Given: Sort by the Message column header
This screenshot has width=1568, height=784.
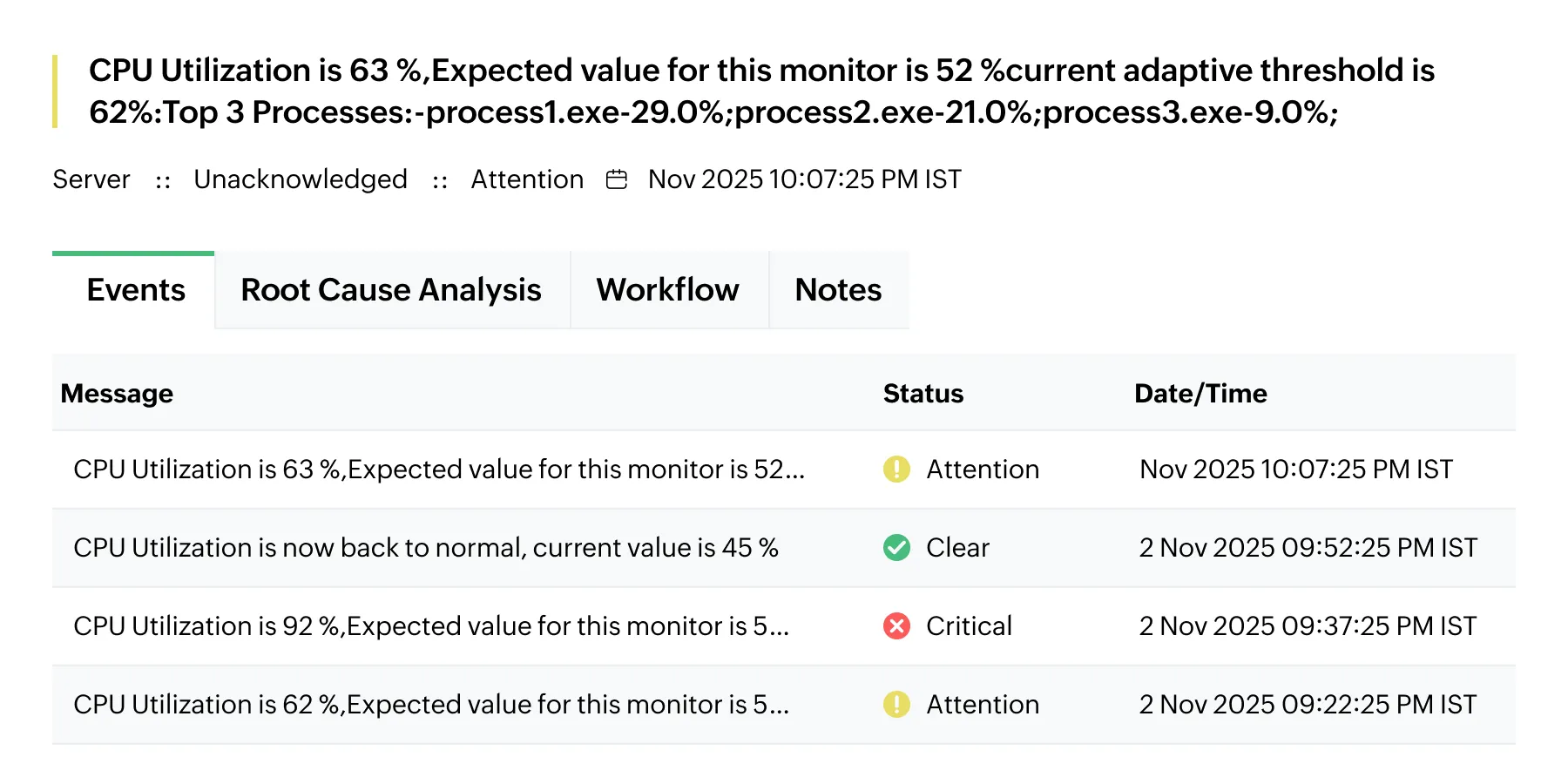Looking at the screenshot, I should [118, 393].
